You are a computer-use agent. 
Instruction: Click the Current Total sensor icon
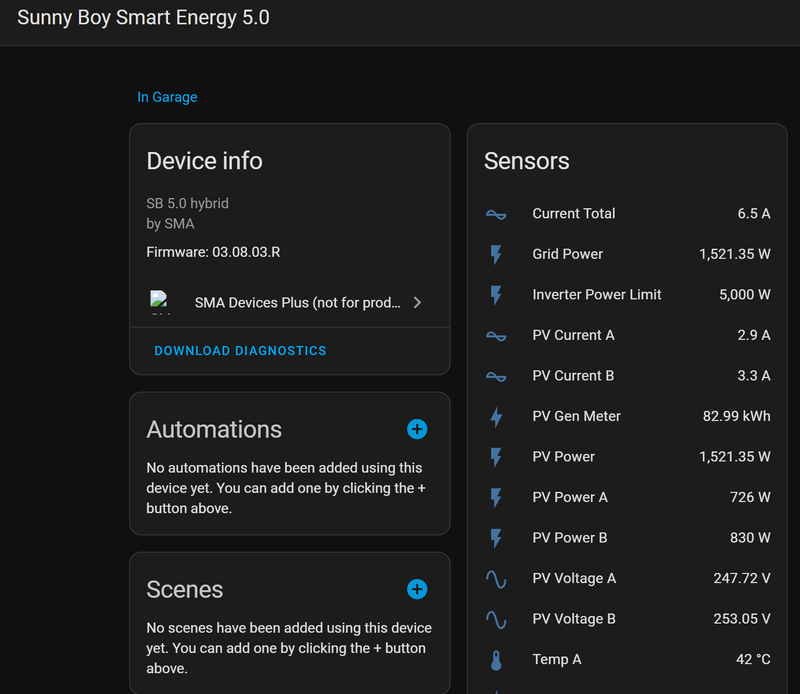[x=496, y=214]
